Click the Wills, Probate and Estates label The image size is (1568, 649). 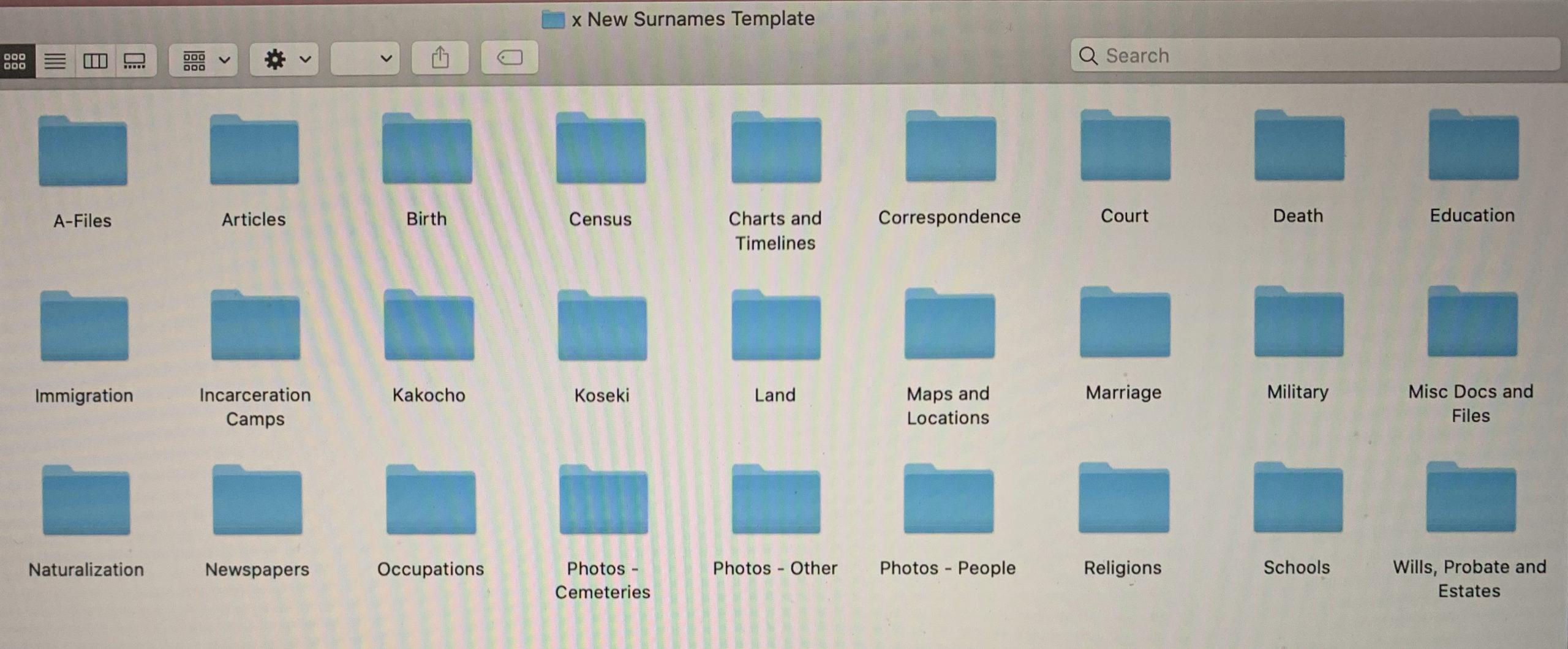click(1469, 579)
